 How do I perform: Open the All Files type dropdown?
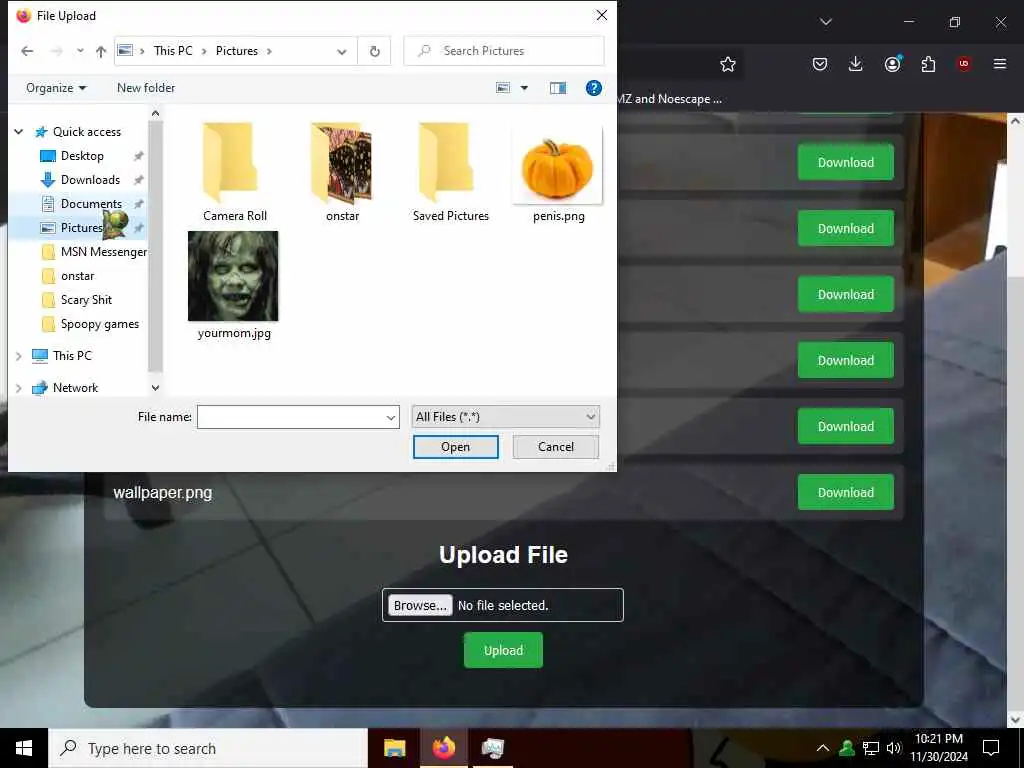(505, 417)
